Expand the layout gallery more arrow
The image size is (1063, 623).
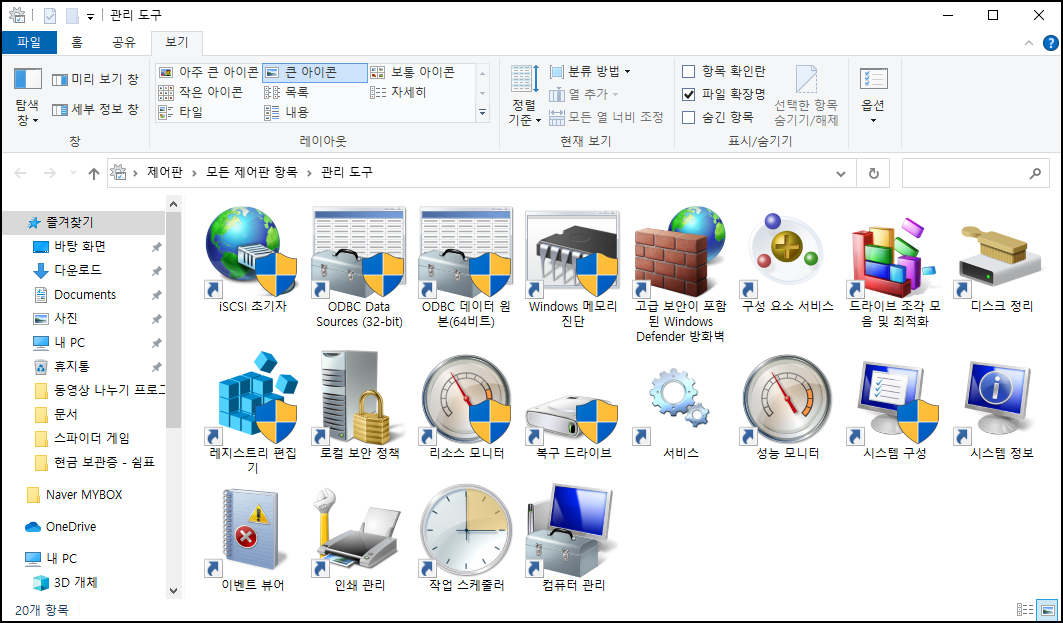(483, 113)
